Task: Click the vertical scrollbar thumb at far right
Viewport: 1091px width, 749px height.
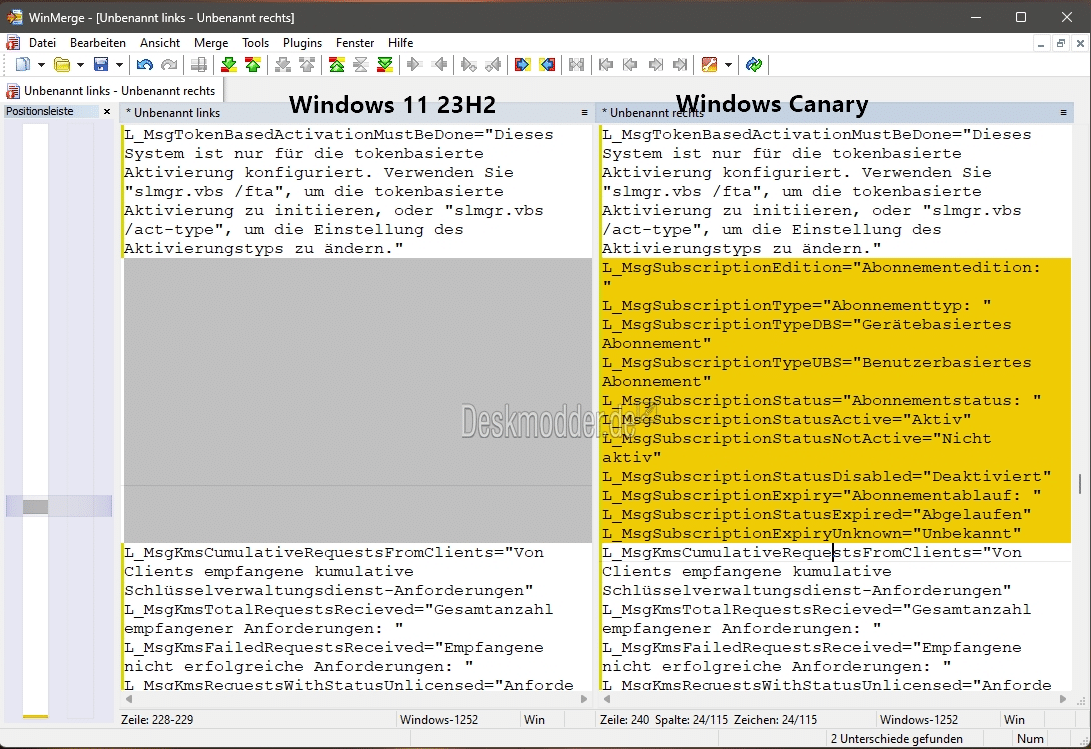Action: tap(1081, 484)
